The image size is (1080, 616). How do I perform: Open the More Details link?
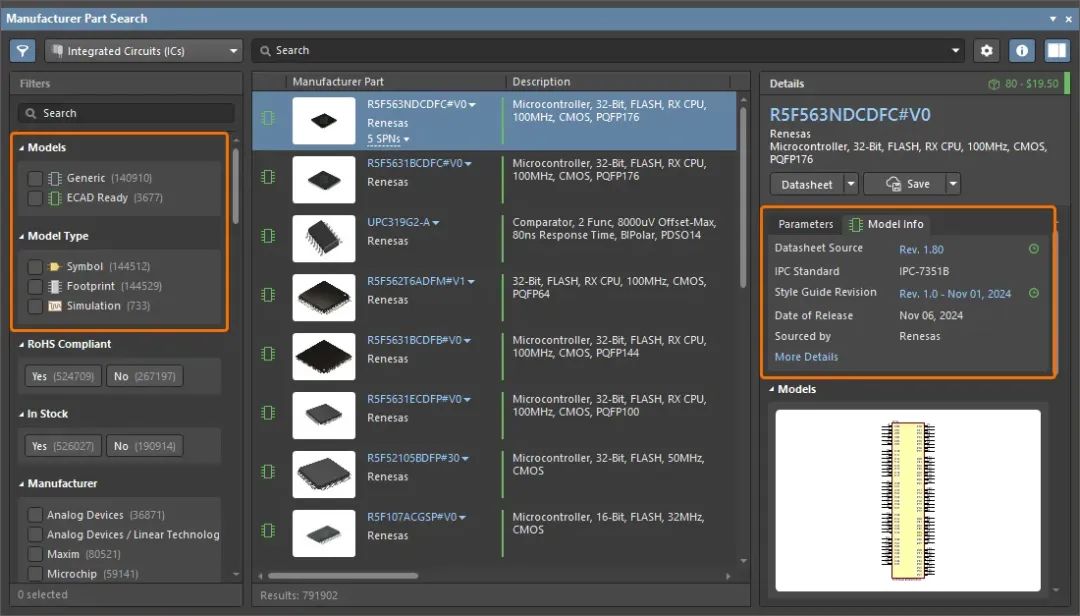(806, 357)
